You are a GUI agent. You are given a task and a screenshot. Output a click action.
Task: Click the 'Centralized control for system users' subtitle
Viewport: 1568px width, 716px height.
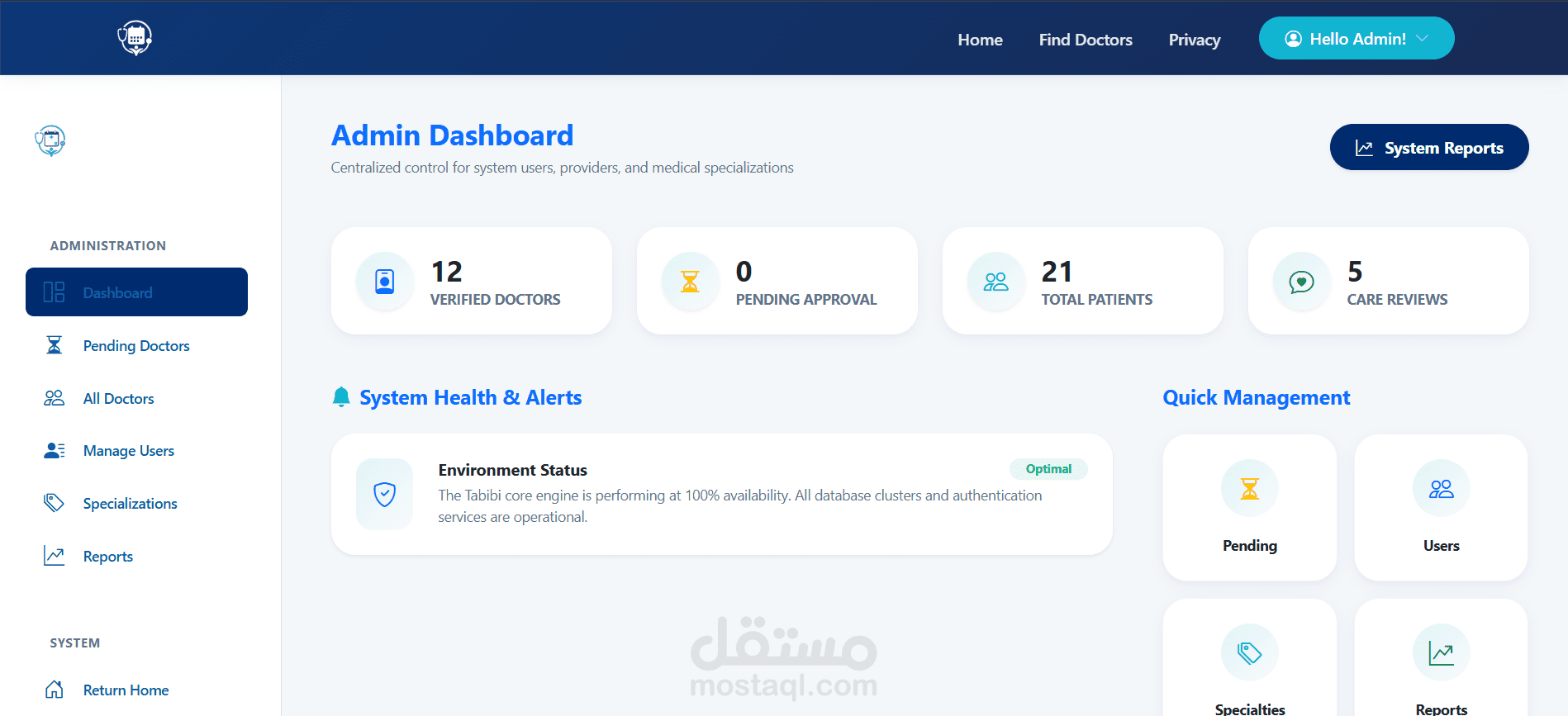562,168
